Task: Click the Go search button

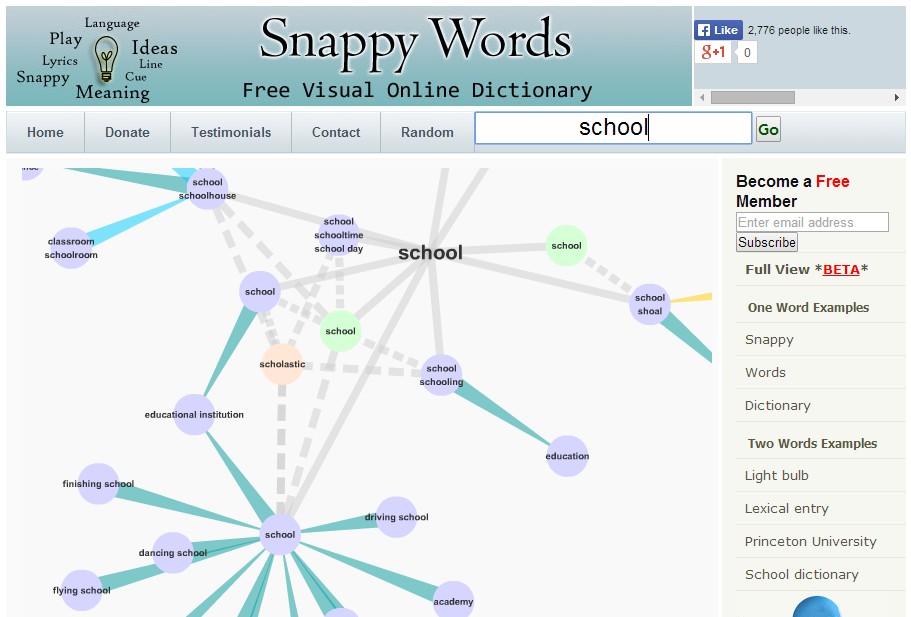Action: tap(767, 128)
